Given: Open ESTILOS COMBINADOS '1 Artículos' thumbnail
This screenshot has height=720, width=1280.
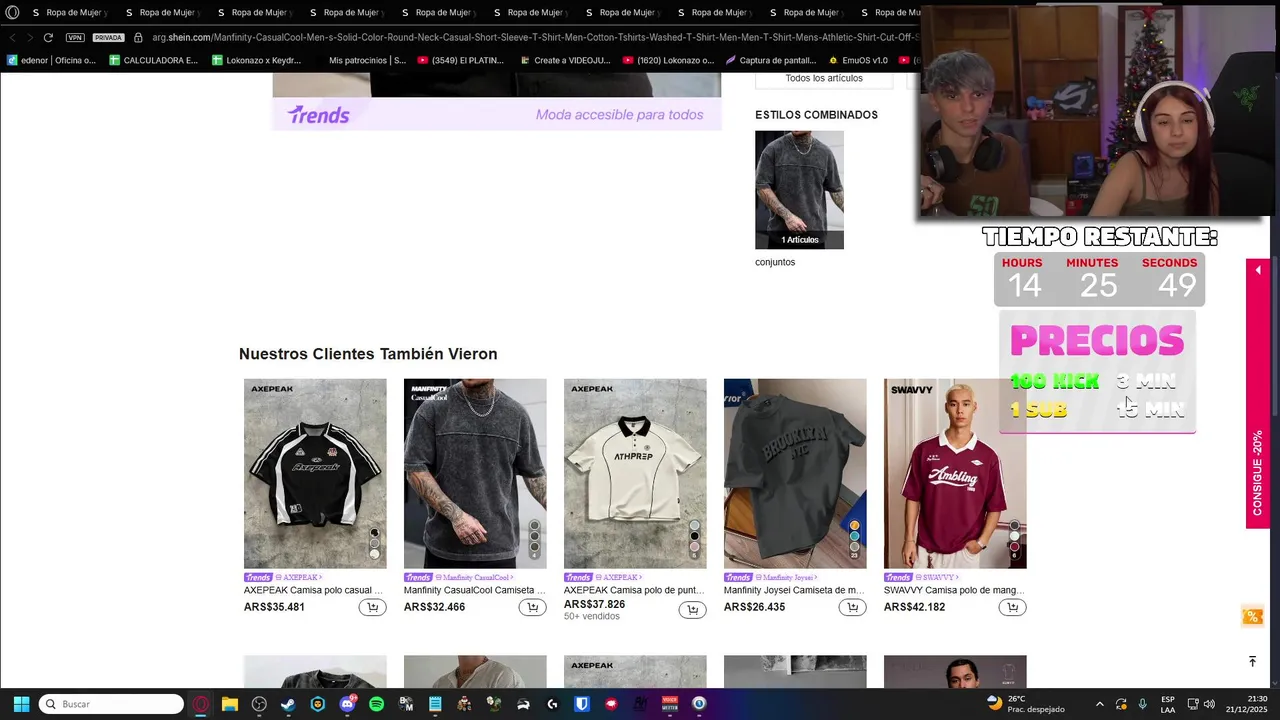Looking at the screenshot, I should pos(799,190).
